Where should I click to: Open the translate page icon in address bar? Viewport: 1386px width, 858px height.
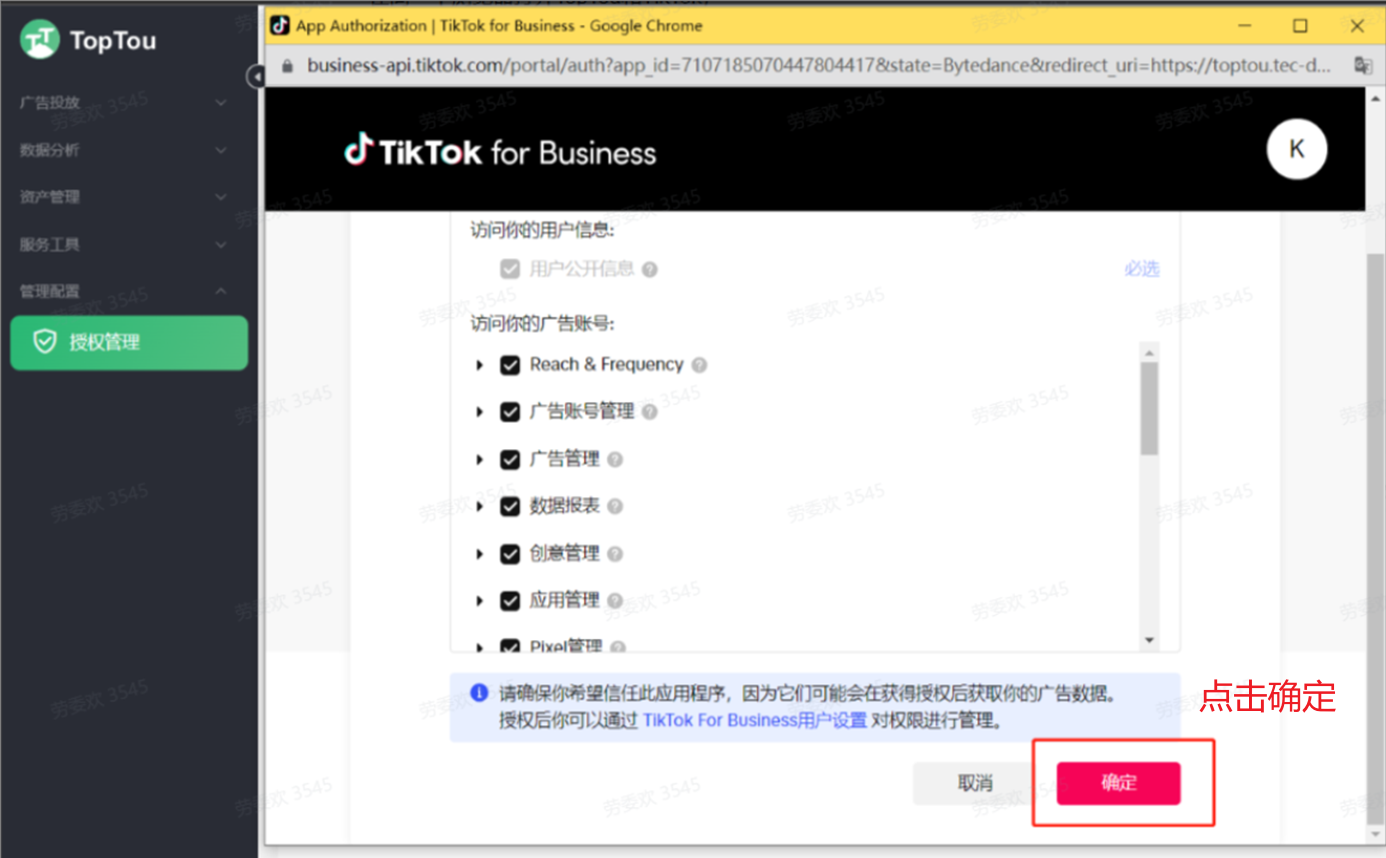point(1362,66)
